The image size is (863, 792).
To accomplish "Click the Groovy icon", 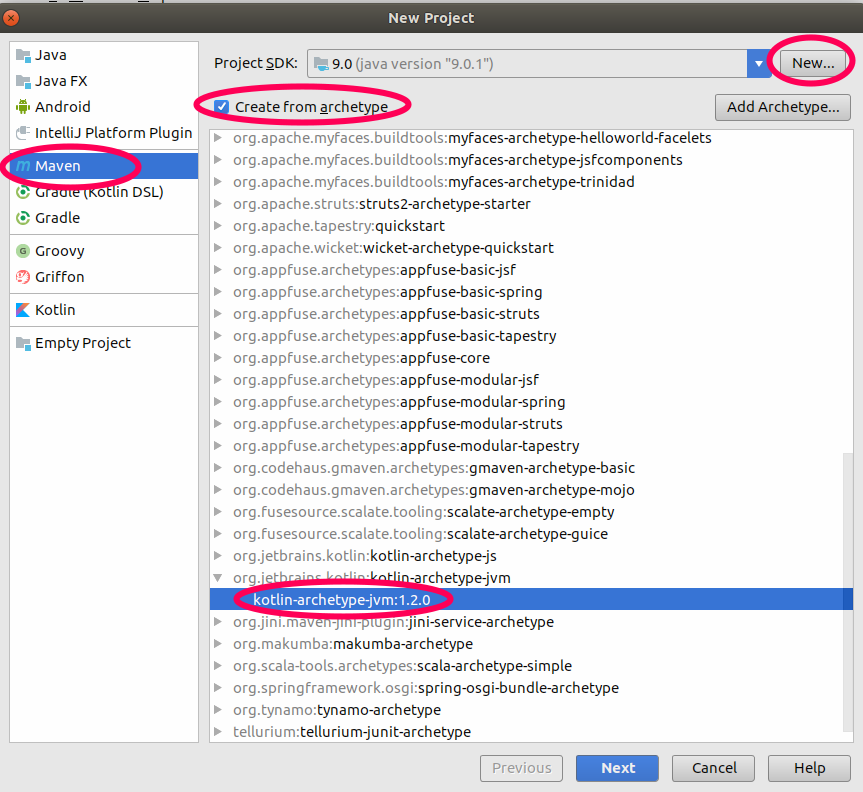I will (23, 251).
